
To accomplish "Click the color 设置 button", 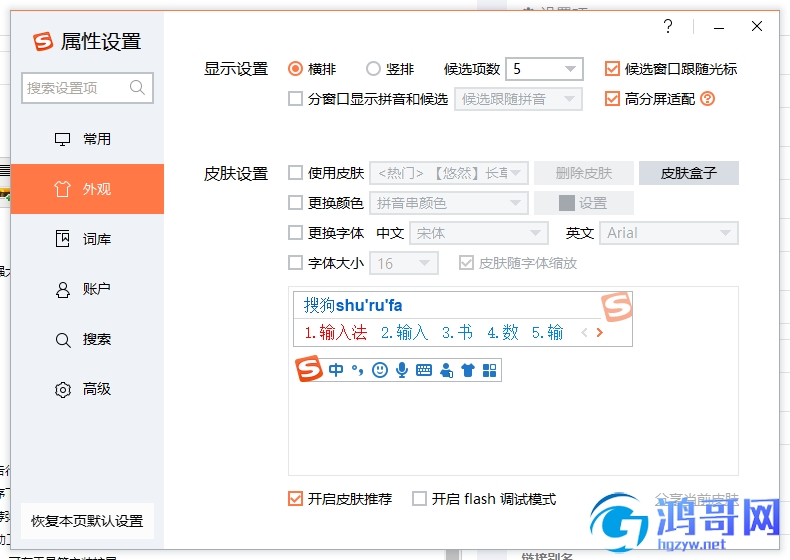I will coord(583,203).
